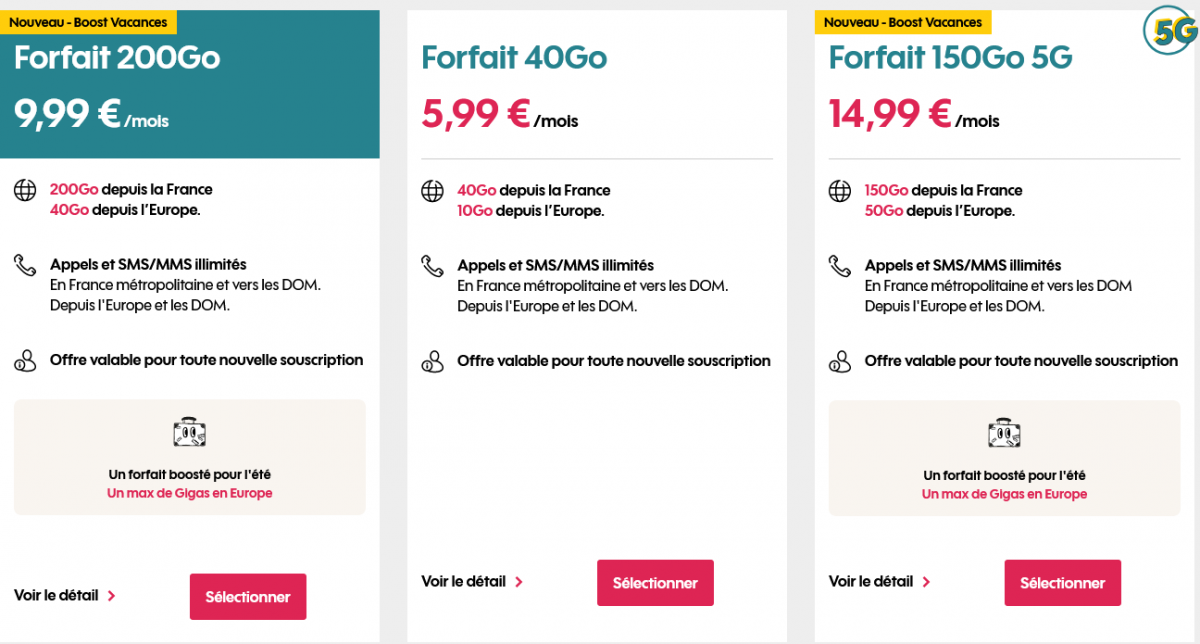Click 'Un max de Gigas en Europe' in 150Go card
Image resolution: width=1200 pixels, height=644 pixels.
point(1004,494)
